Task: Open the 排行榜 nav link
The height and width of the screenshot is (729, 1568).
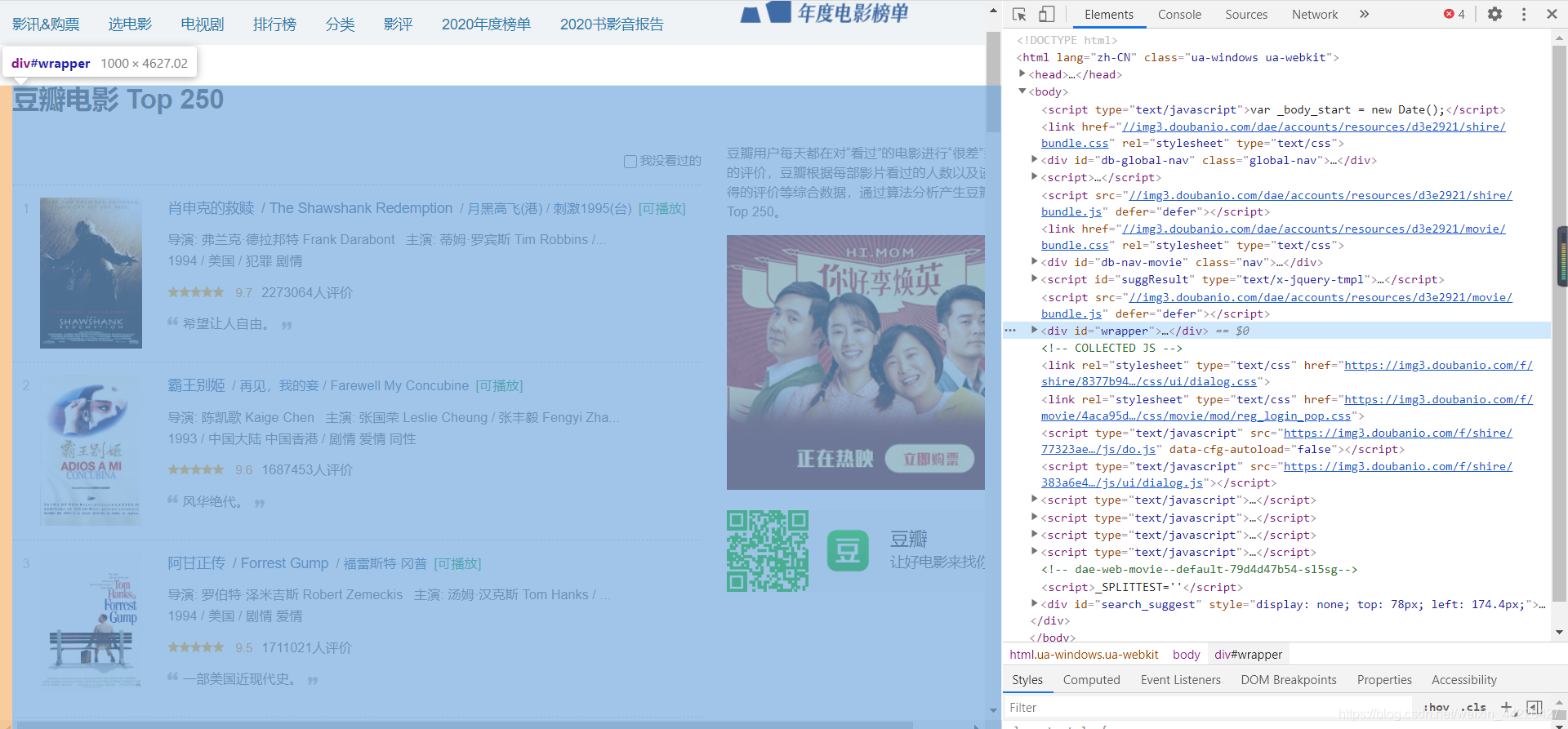Action: click(x=274, y=24)
